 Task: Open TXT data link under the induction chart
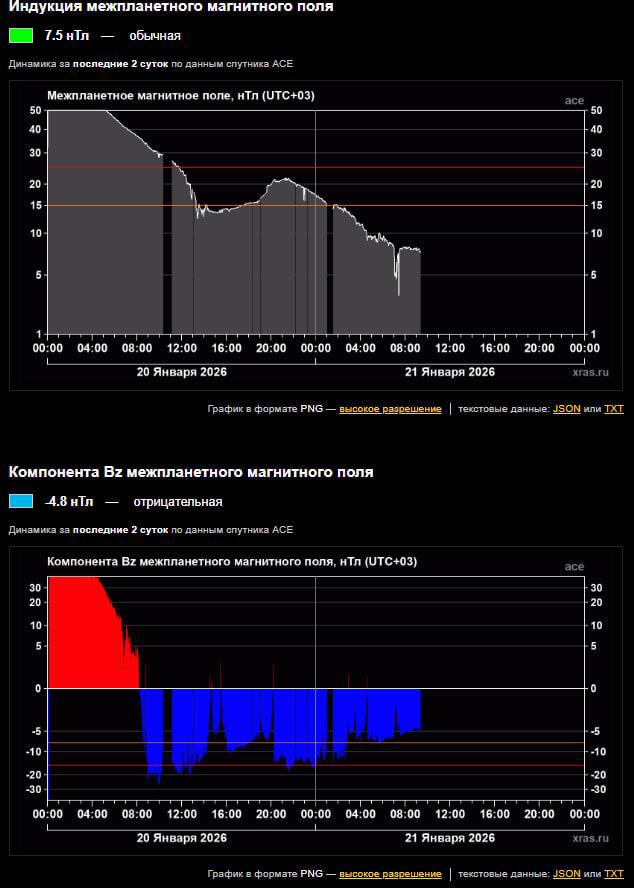click(x=614, y=408)
